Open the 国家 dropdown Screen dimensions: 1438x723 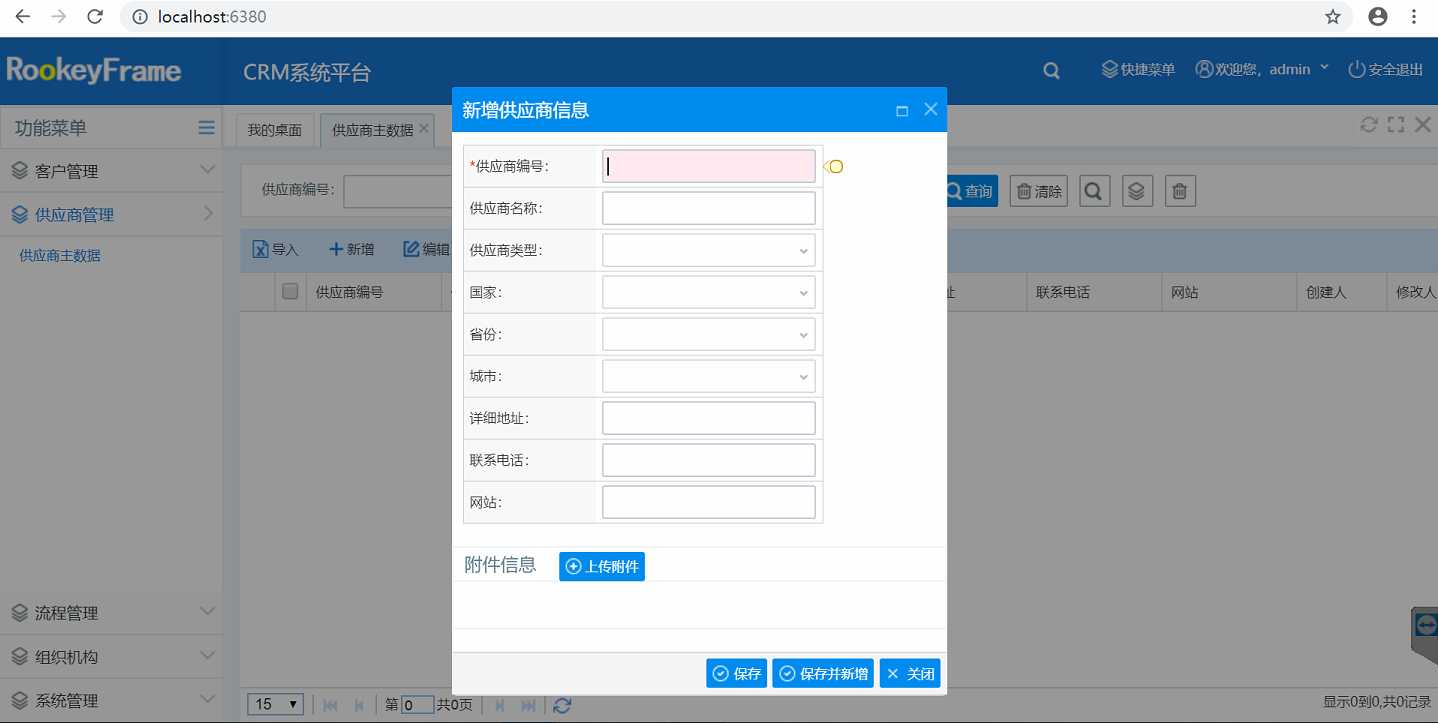pos(709,292)
